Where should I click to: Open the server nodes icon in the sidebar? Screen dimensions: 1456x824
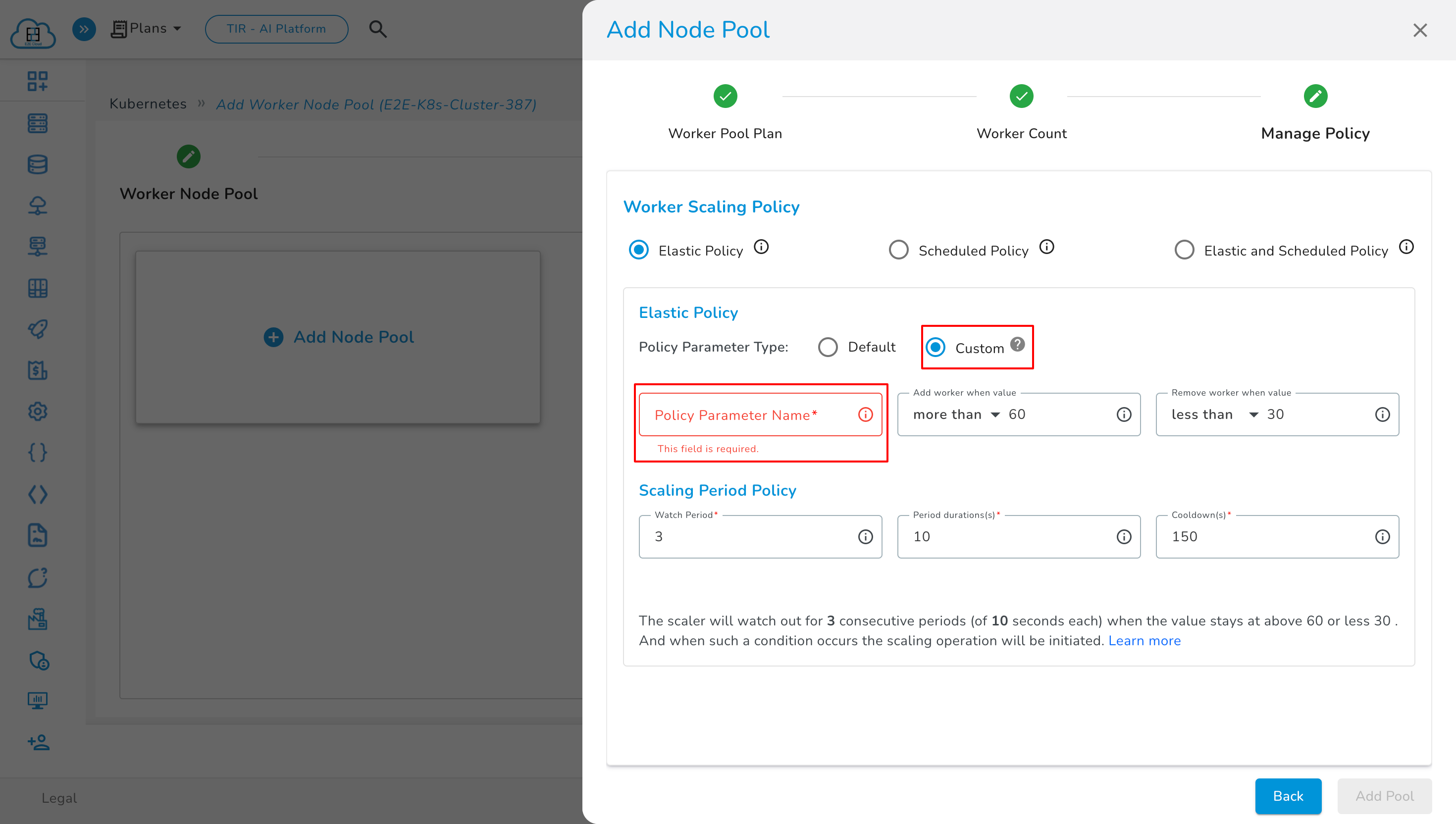pos(38,123)
